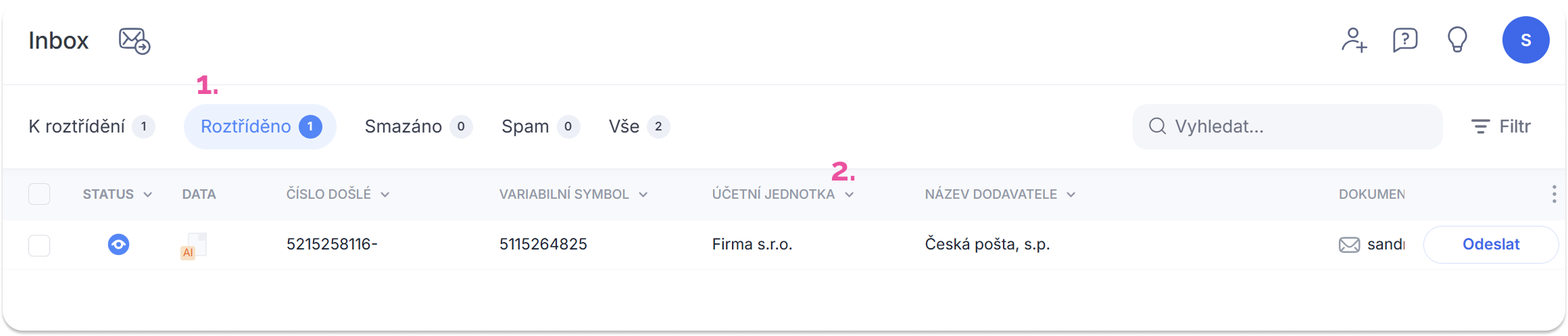Click the help question mark icon
1568x336 pixels.
[1405, 41]
